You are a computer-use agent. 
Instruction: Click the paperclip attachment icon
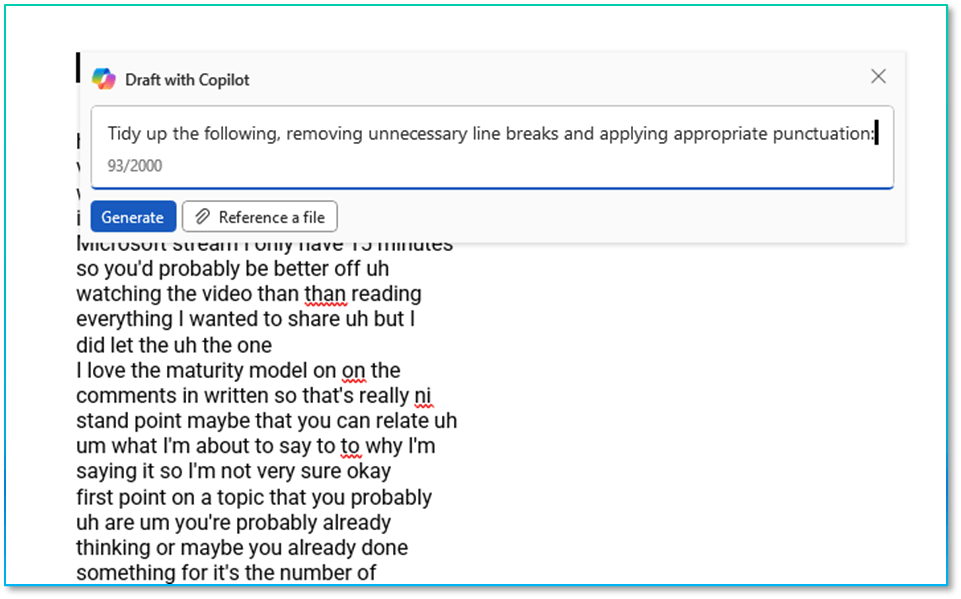click(202, 217)
